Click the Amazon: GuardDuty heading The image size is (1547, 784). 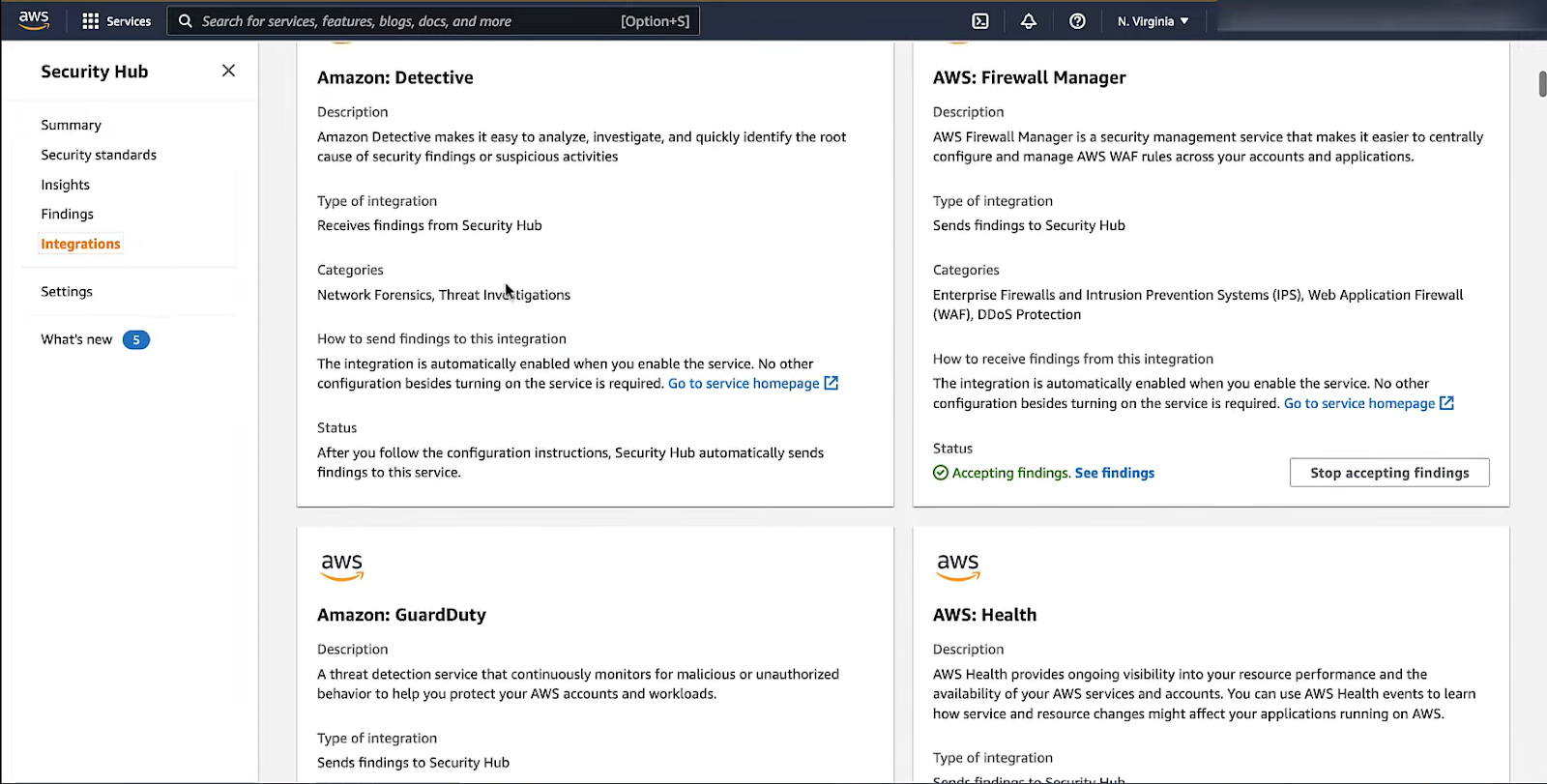pyautogui.click(x=401, y=615)
